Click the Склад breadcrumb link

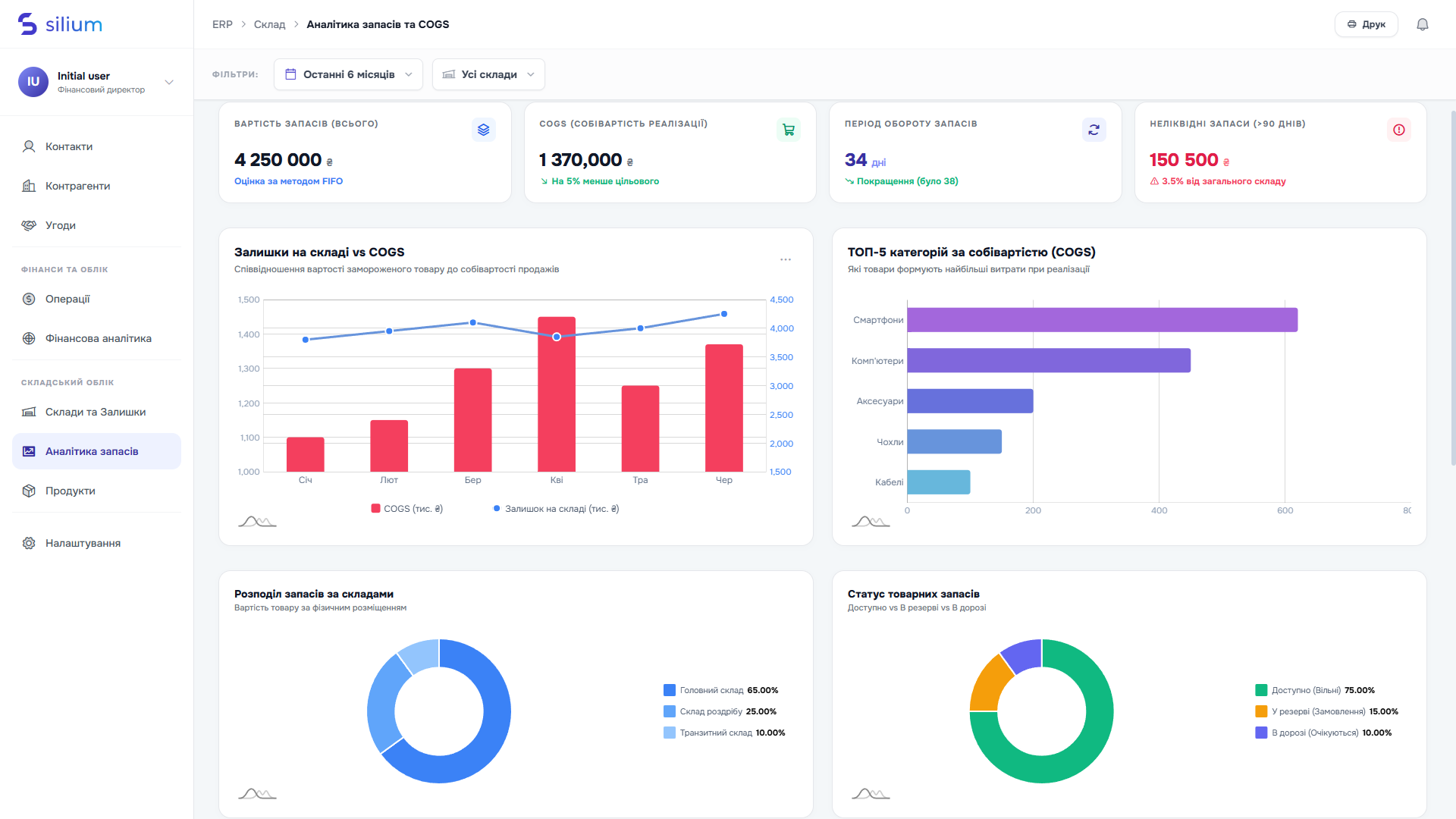tap(269, 24)
